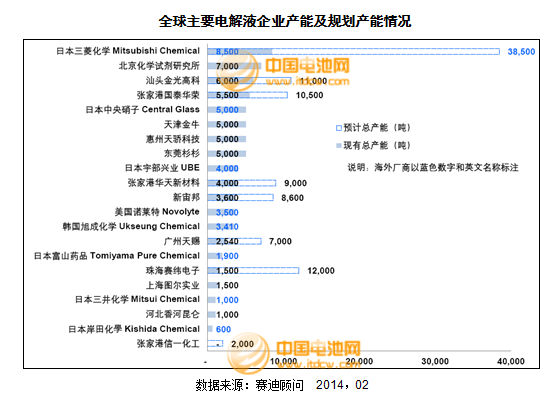Select the label 日本富山药品 Tomiyama Pure Chemical
This screenshot has width=559, height=397.
click(x=117, y=256)
